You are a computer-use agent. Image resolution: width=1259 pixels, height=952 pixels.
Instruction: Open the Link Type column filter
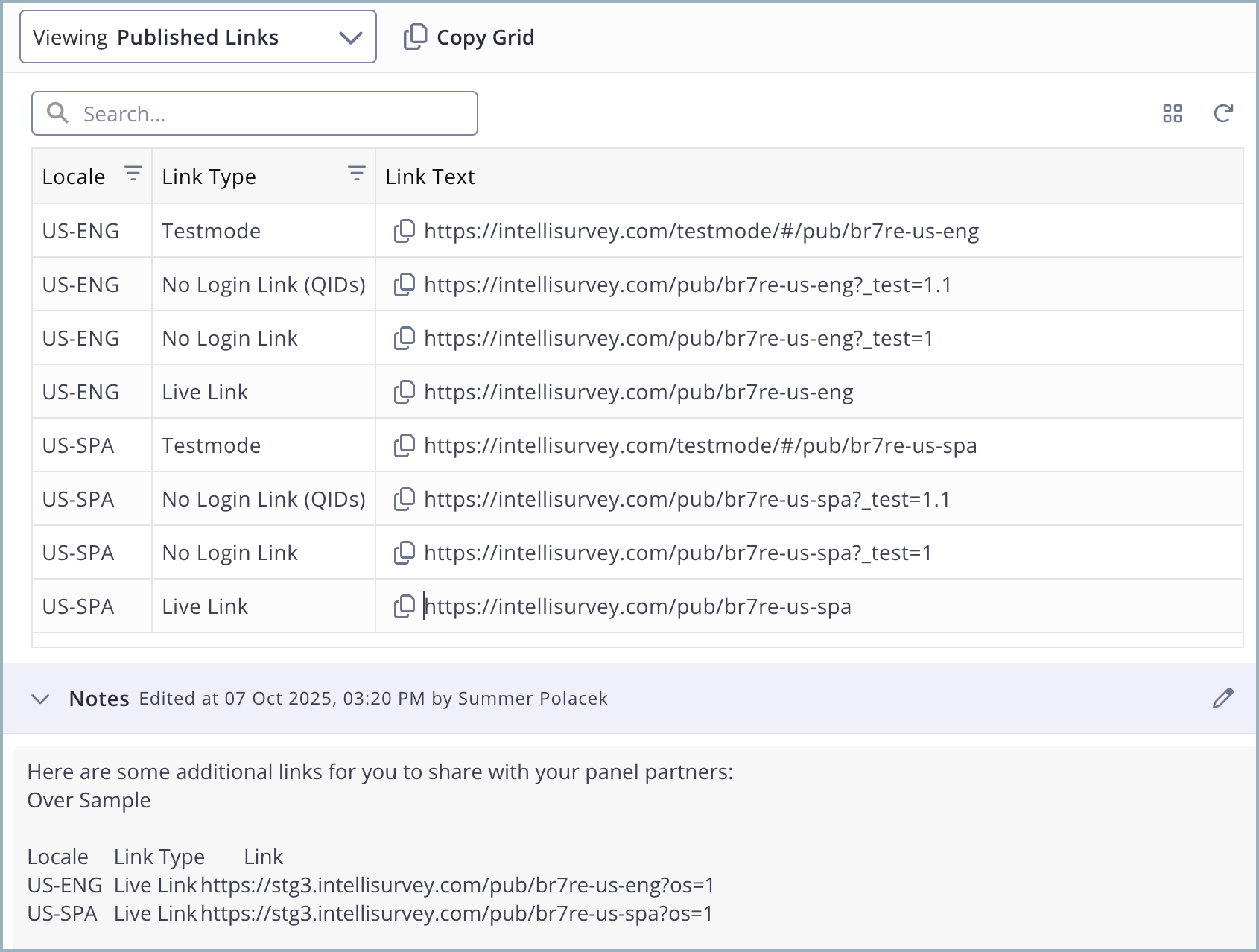(357, 174)
